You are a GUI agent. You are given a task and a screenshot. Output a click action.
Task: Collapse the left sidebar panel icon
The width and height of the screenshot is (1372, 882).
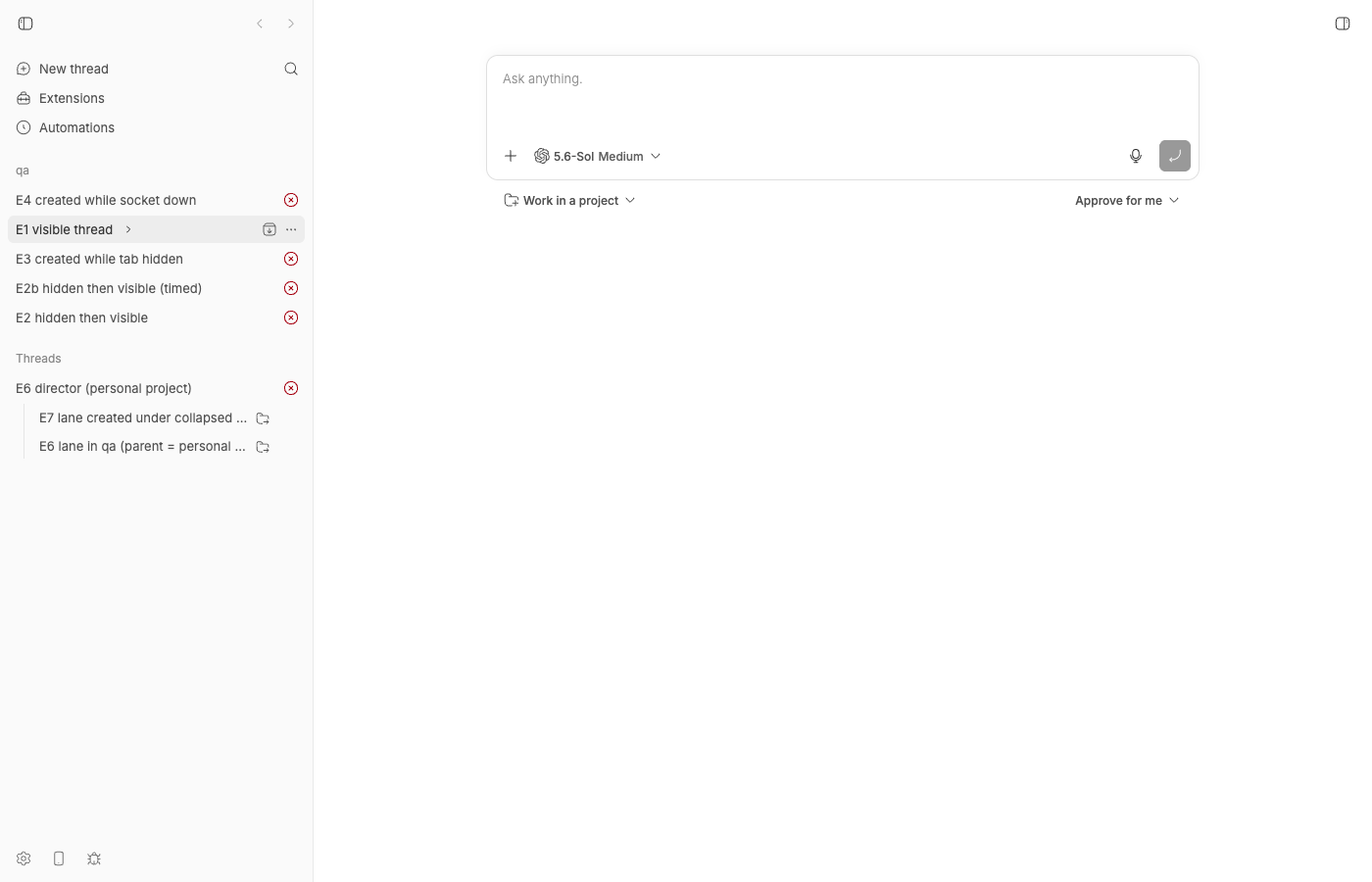(25, 24)
